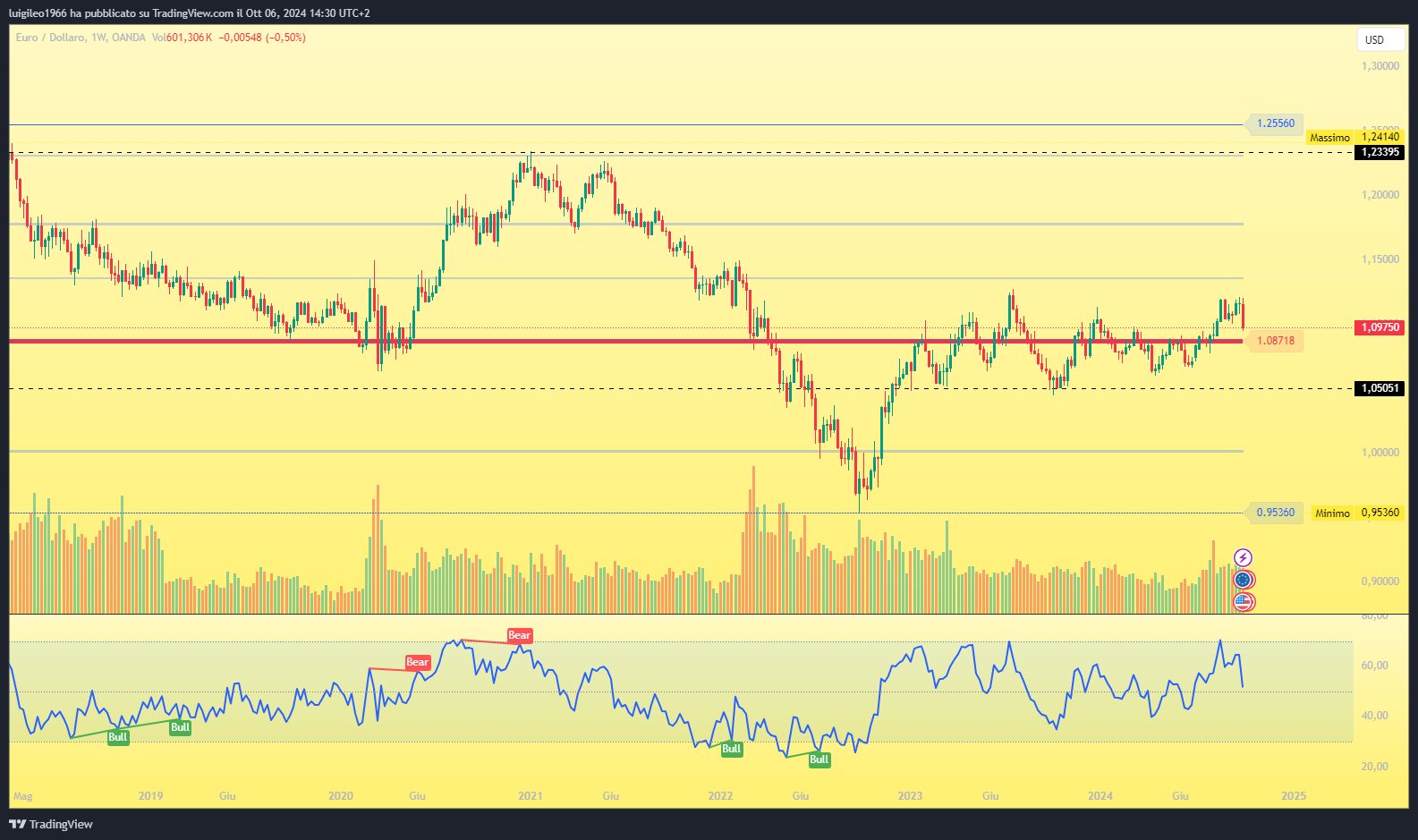Screen dimensions: 1418x840
Task: Click the 2021 label on time axis
Action: [x=531, y=796]
